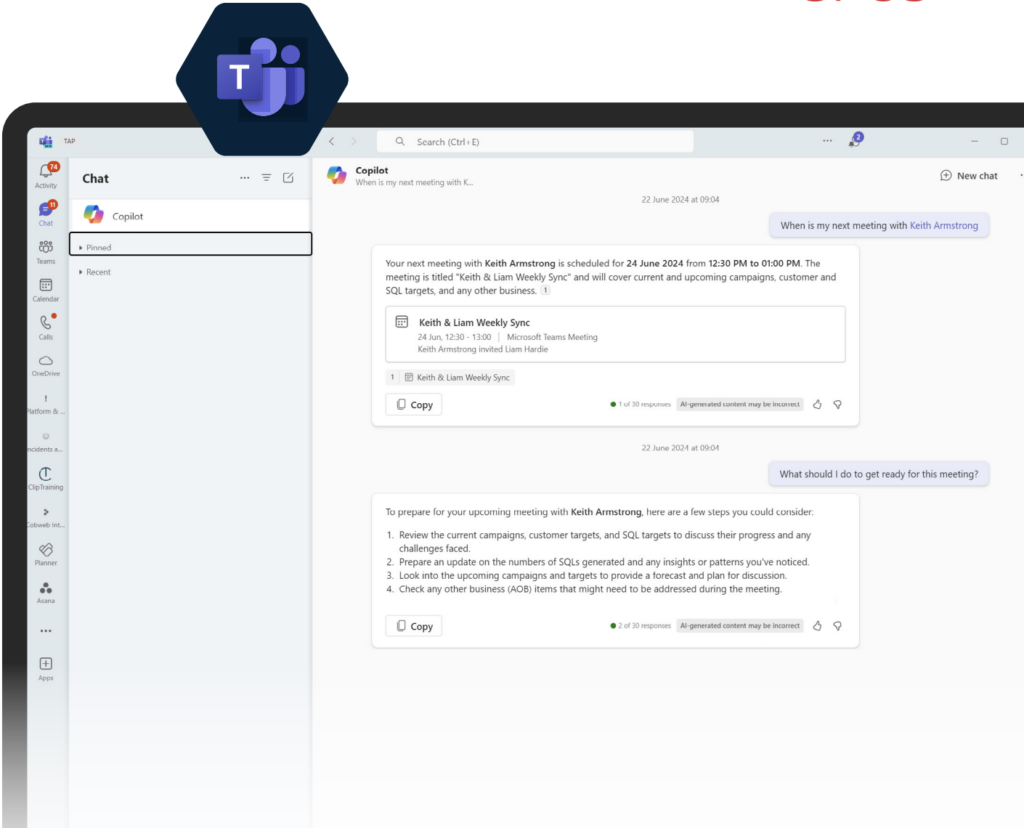Open Planner from the sidebar
Image resolution: width=1024 pixels, height=828 pixels.
46,554
